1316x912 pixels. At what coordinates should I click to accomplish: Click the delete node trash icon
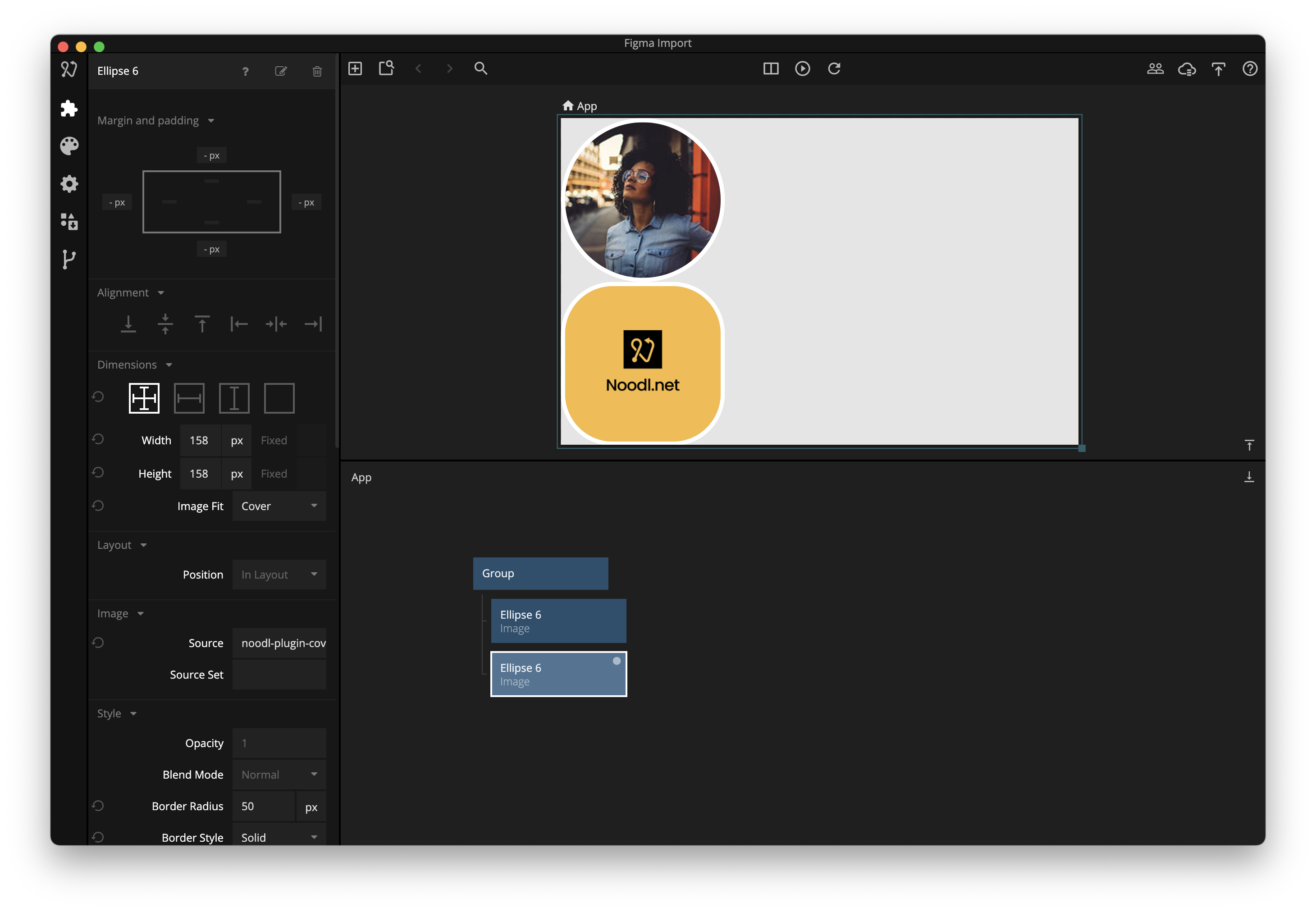point(317,71)
